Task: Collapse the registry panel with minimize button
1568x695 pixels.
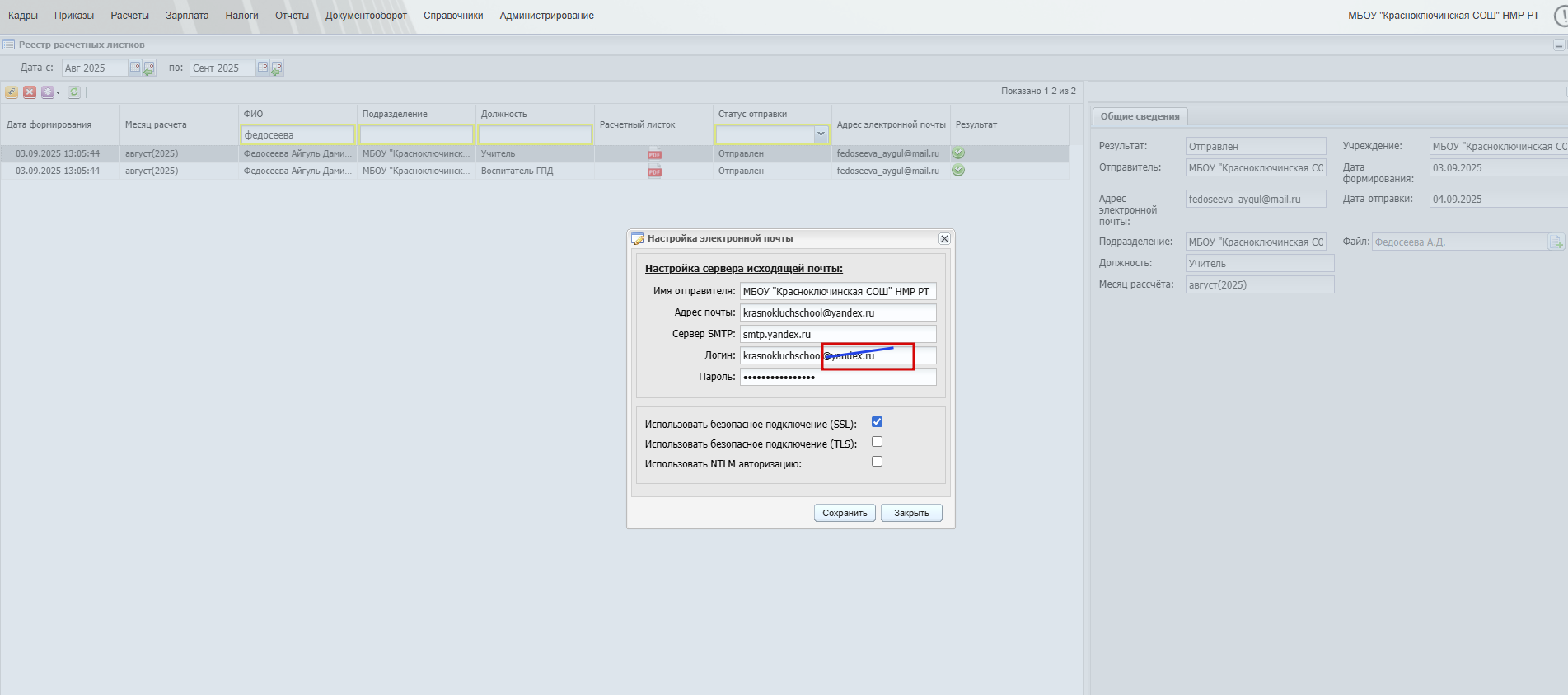Action: point(1559,45)
